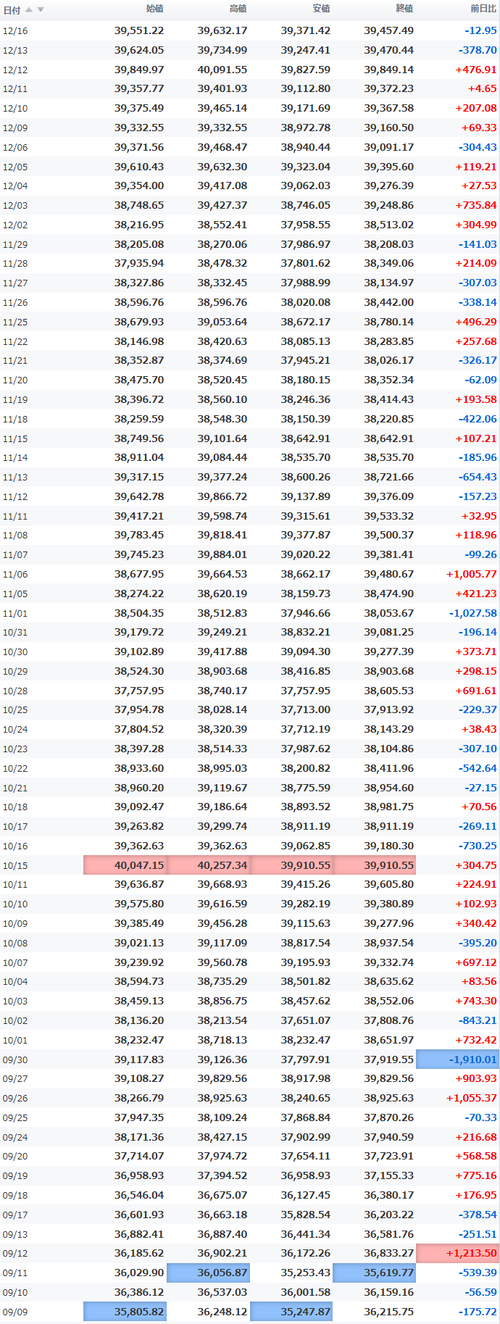Select the 12/16 date row
Image resolution: width=500 pixels, height=1324 pixels.
pos(250,30)
